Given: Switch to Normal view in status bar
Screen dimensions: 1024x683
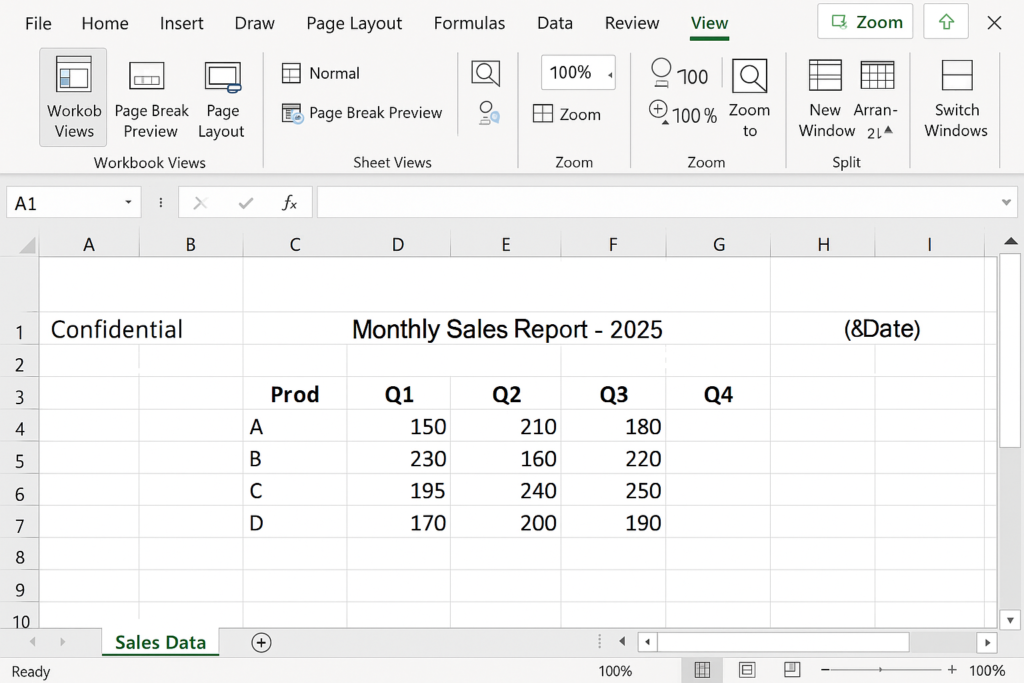Looking at the screenshot, I should tap(702, 670).
